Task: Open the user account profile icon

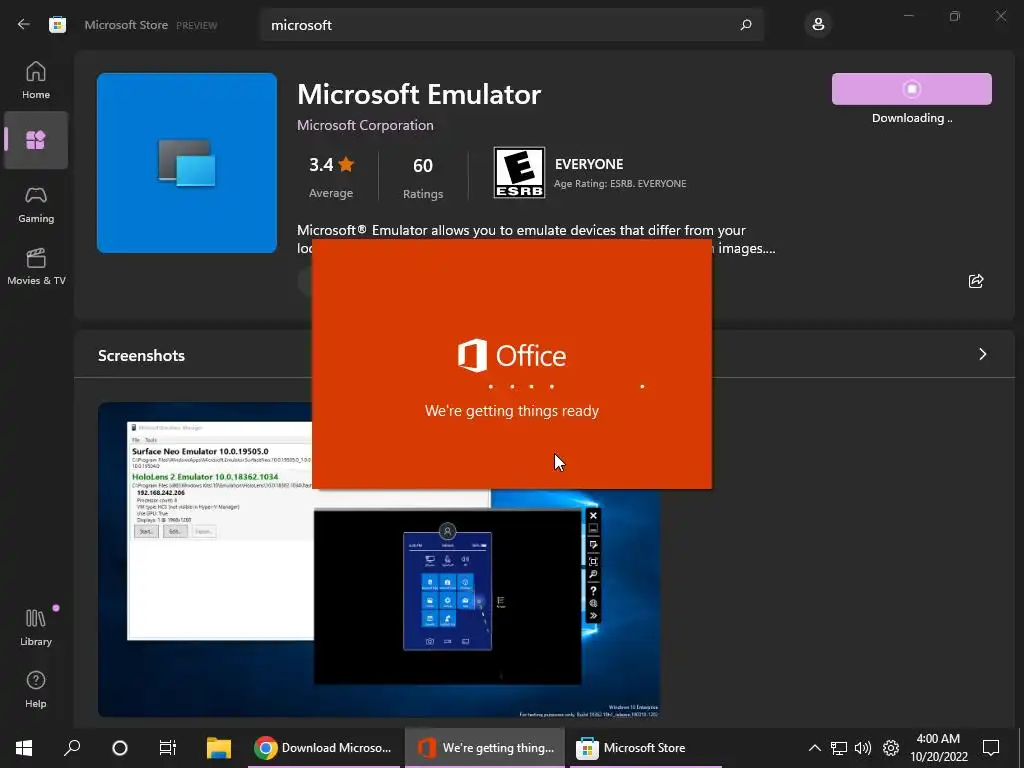Action: tap(818, 25)
